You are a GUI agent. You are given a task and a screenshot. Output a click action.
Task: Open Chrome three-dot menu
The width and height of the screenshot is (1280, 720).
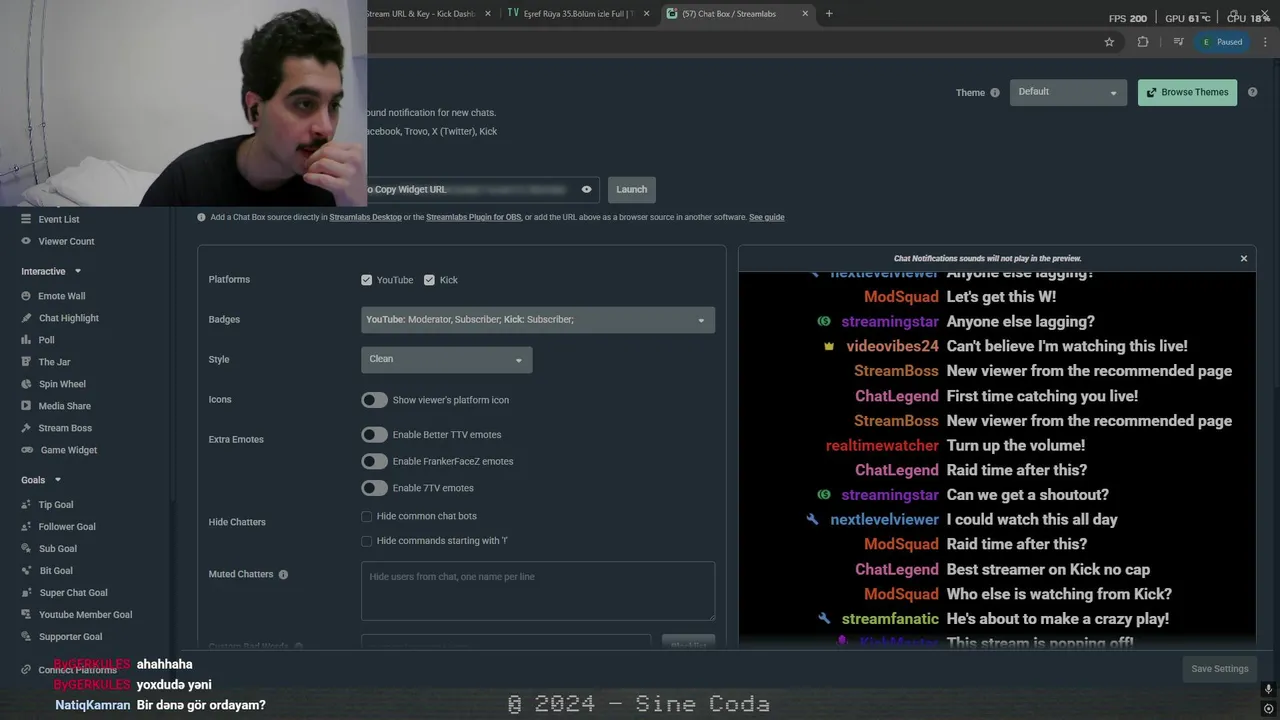[1266, 42]
